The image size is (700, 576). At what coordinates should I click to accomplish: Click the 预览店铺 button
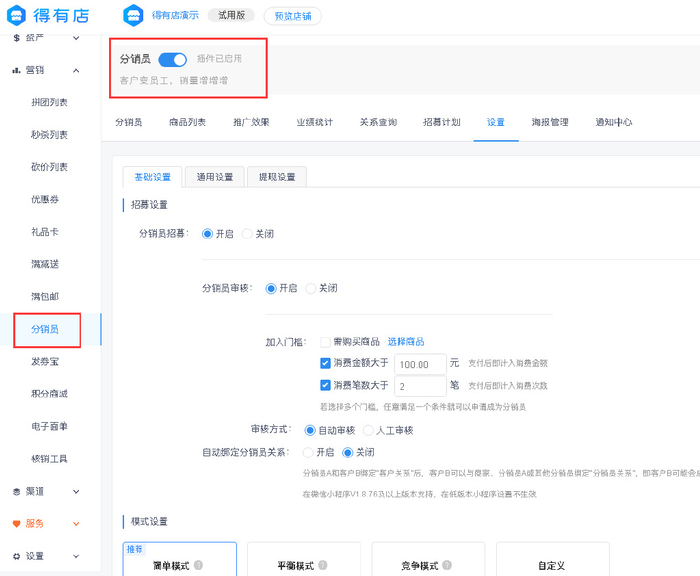[x=293, y=16]
